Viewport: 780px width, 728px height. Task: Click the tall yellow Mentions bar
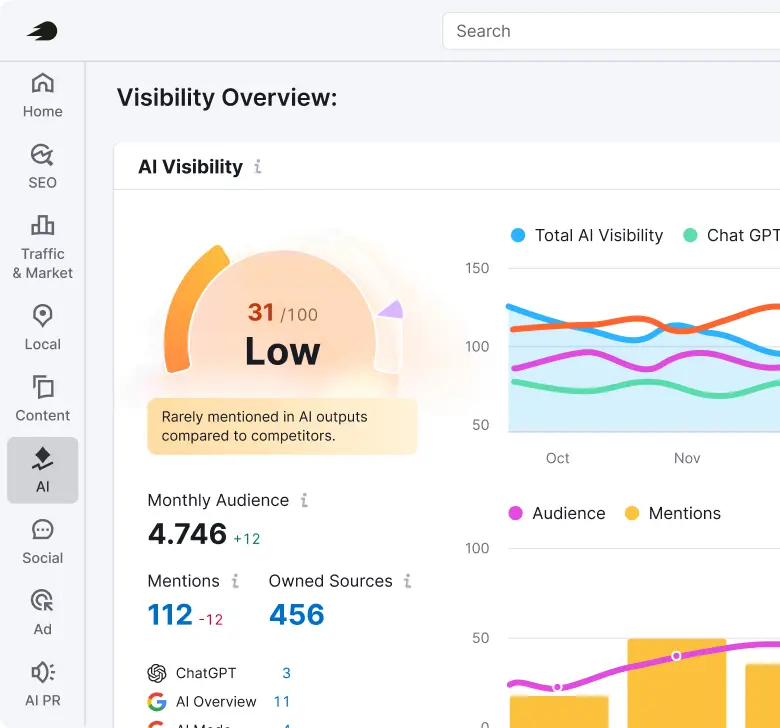click(677, 683)
